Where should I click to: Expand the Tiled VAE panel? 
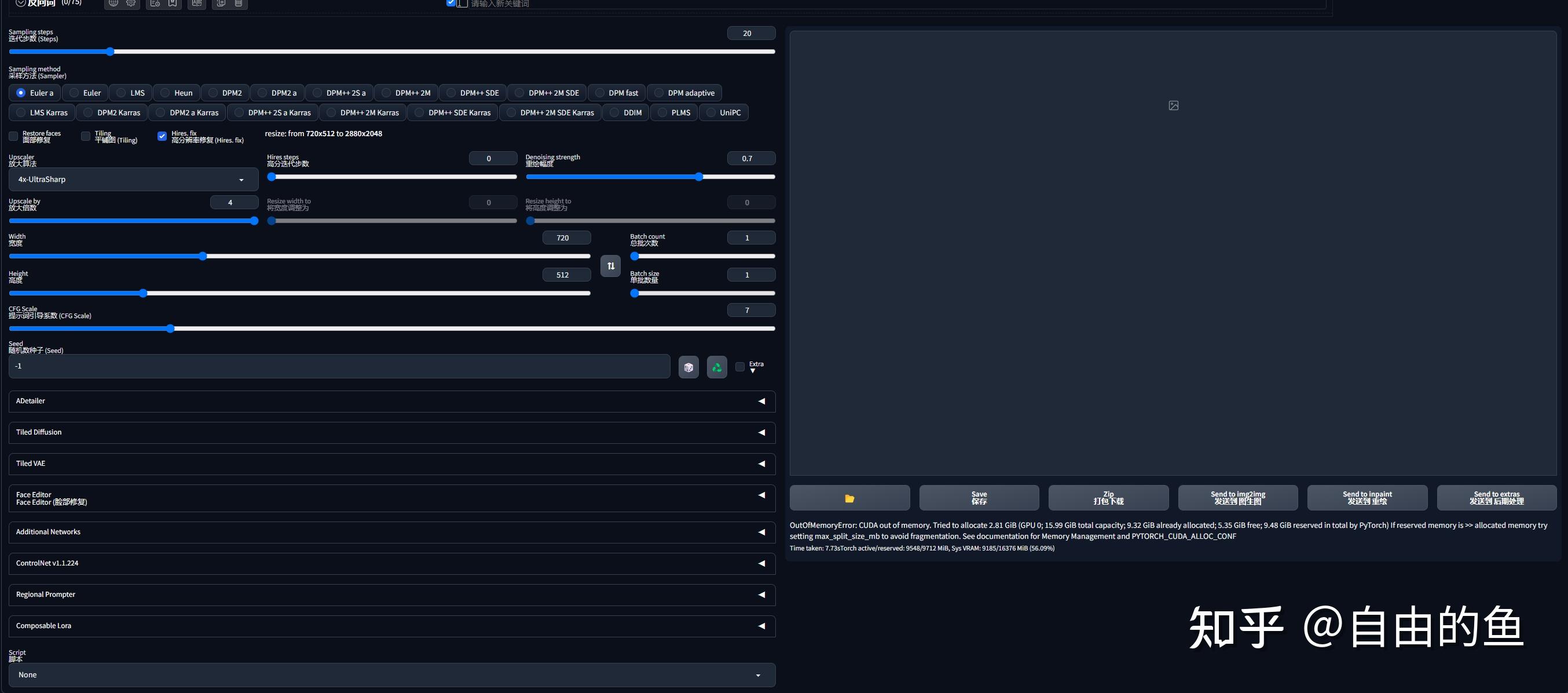[x=391, y=464]
